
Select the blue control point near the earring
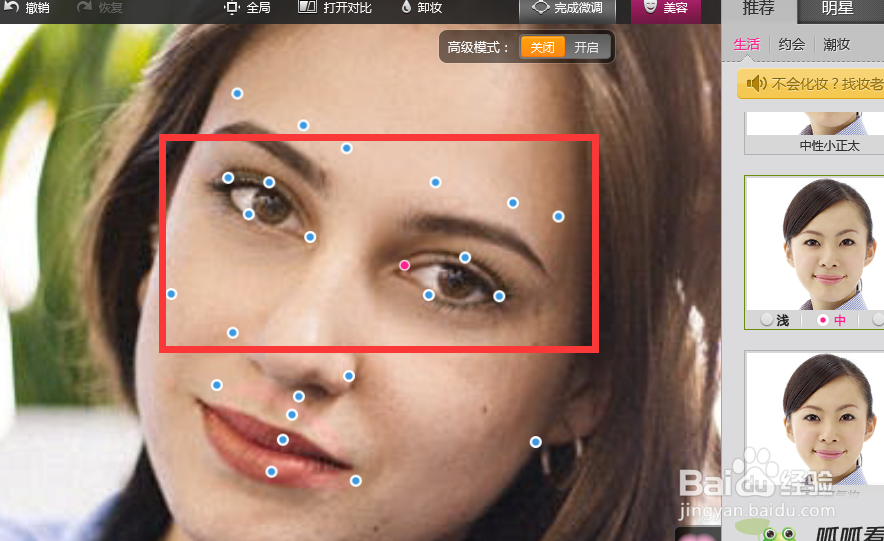(536, 442)
